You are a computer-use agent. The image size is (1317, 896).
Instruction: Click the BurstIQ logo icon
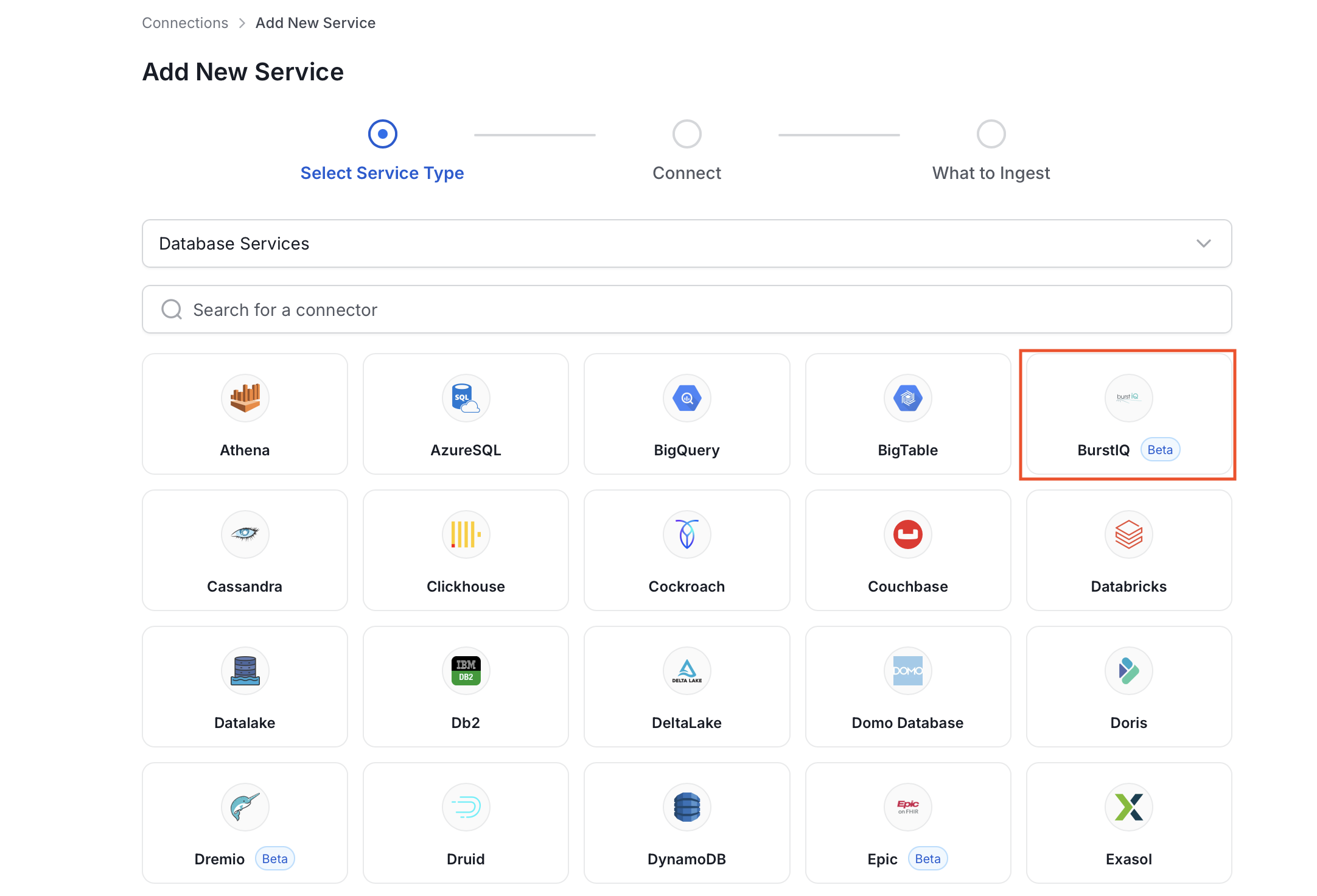1128,398
